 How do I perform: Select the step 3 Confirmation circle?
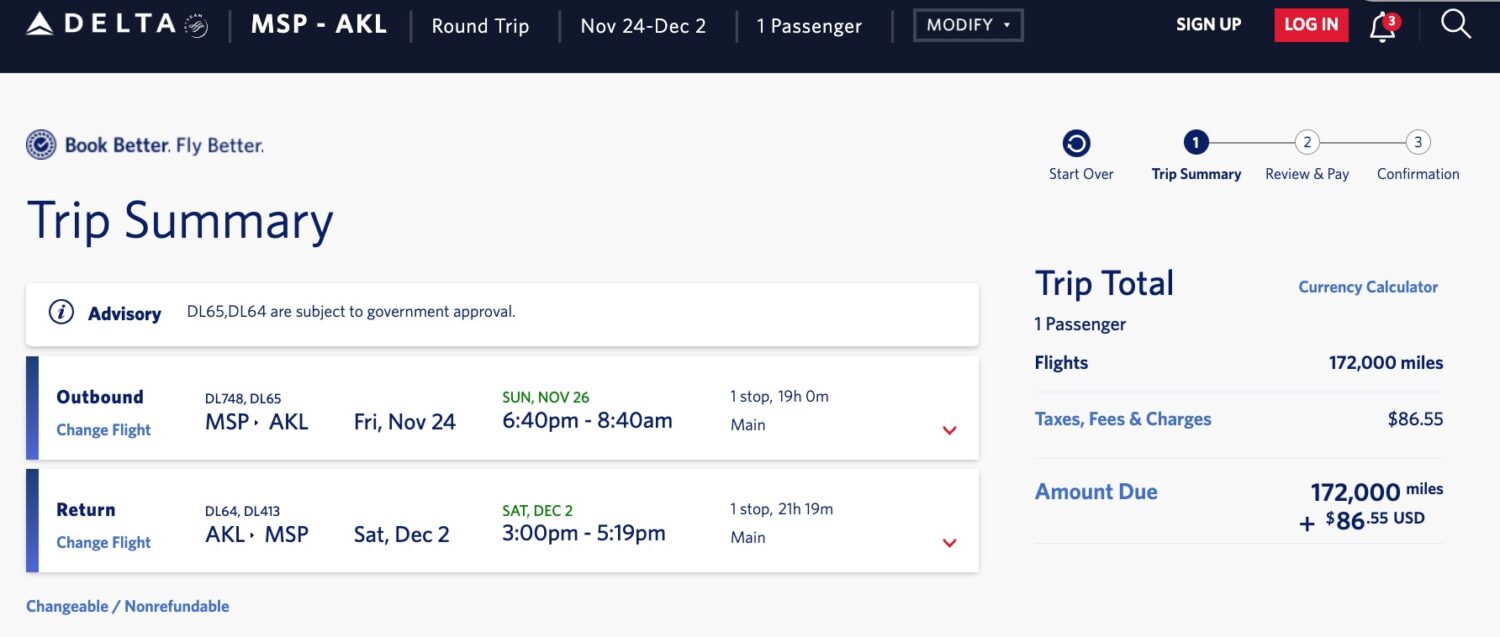click(x=1417, y=142)
